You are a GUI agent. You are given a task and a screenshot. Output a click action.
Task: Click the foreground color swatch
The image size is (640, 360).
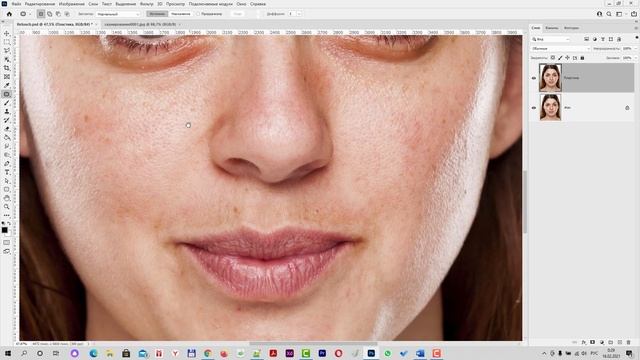5,230
